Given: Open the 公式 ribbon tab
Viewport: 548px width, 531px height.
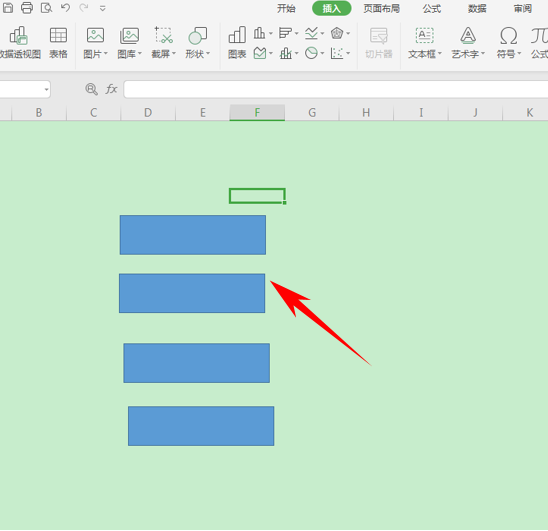Looking at the screenshot, I should [432, 8].
